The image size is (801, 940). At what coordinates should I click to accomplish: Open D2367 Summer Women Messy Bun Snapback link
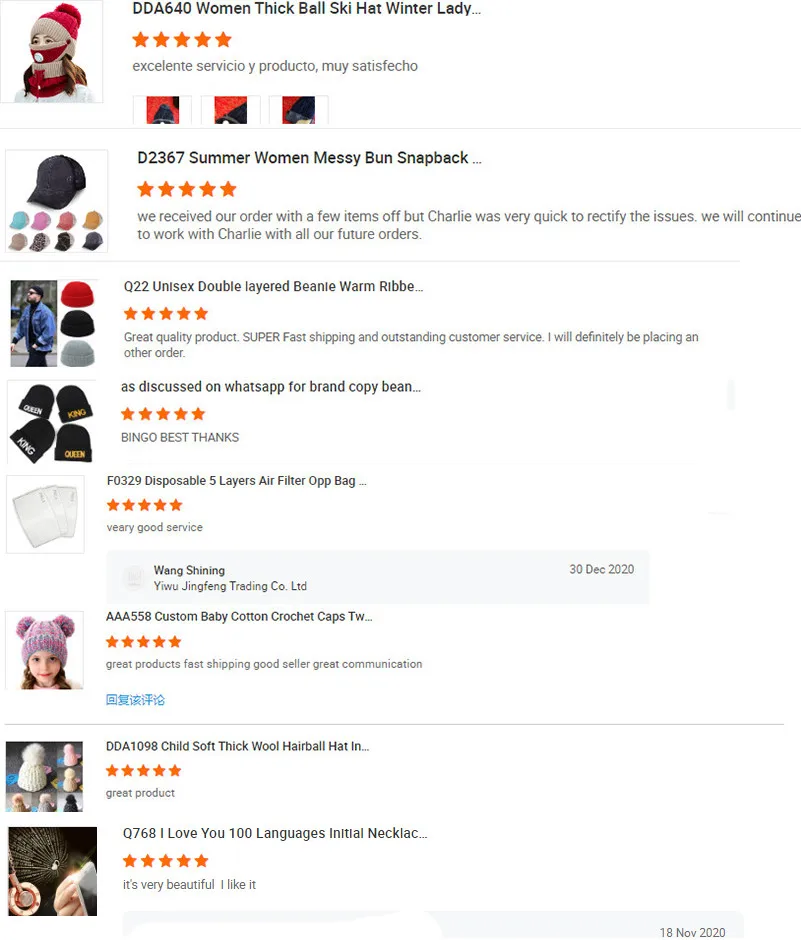click(309, 158)
